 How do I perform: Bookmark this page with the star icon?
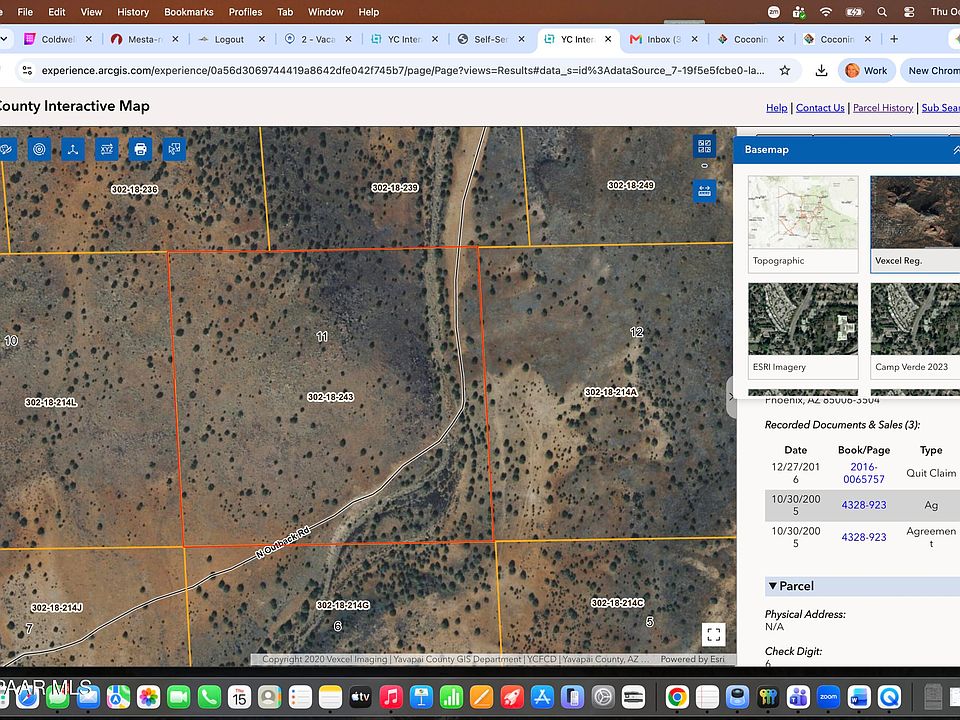[784, 70]
